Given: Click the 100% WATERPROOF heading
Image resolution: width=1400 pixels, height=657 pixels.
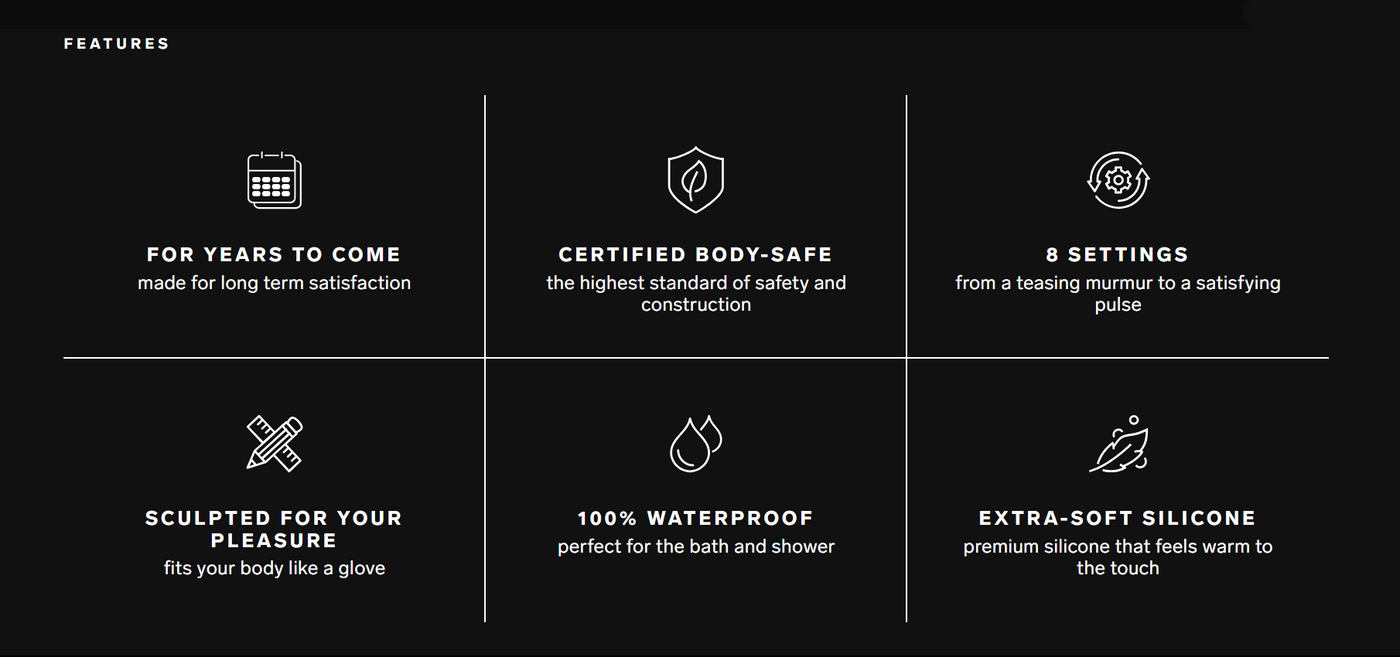Looking at the screenshot, I should click(x=696, y=519).
